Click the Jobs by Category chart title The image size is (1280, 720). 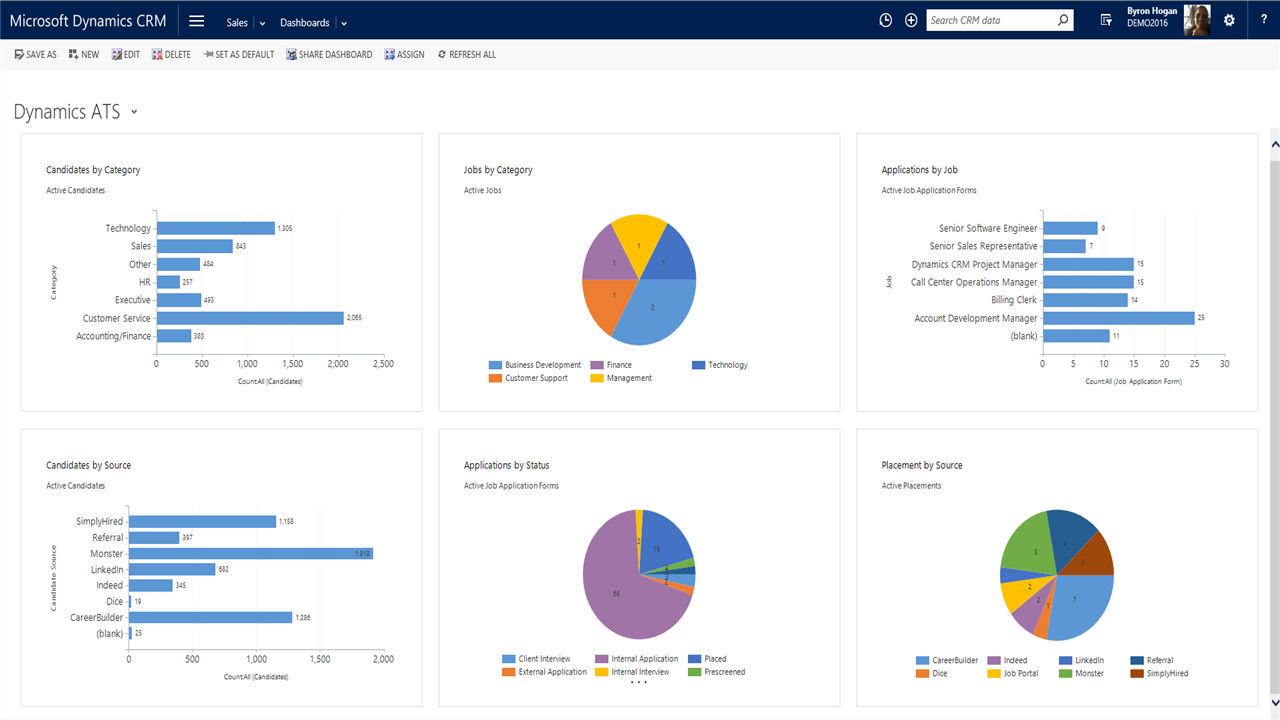pyautogui.click(x=498, y=170)
